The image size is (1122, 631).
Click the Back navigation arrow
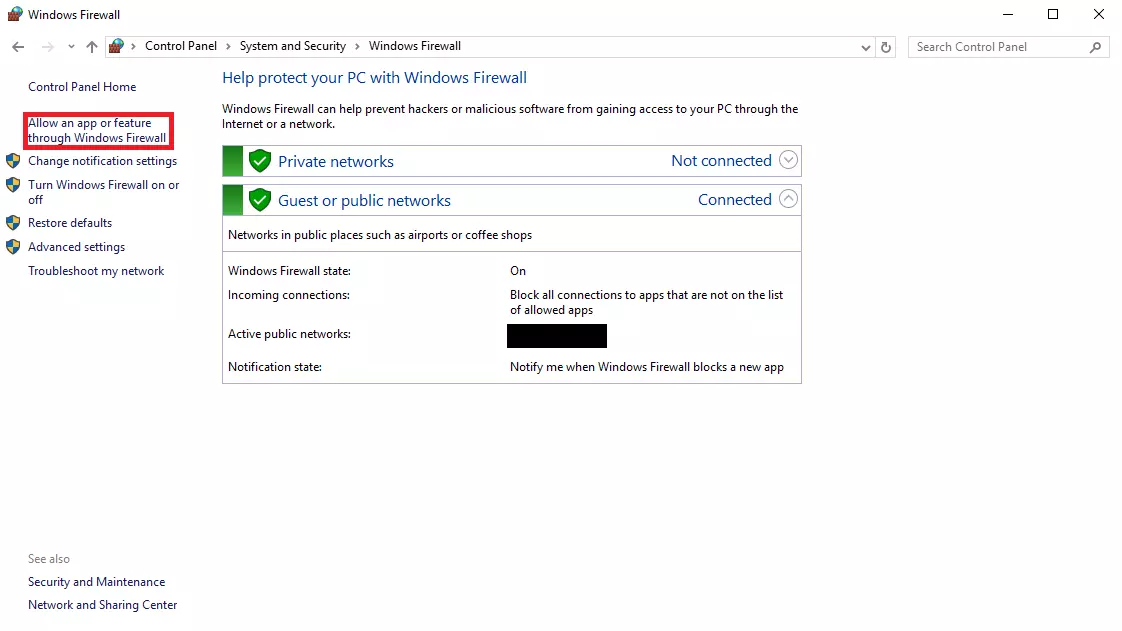[18, 47]
